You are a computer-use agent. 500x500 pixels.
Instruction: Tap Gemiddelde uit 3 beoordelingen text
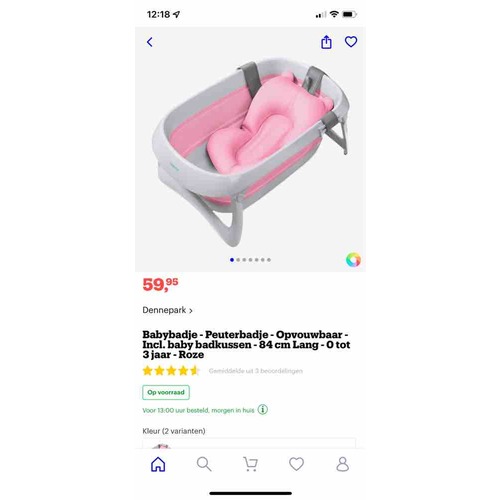coord(256,371)
